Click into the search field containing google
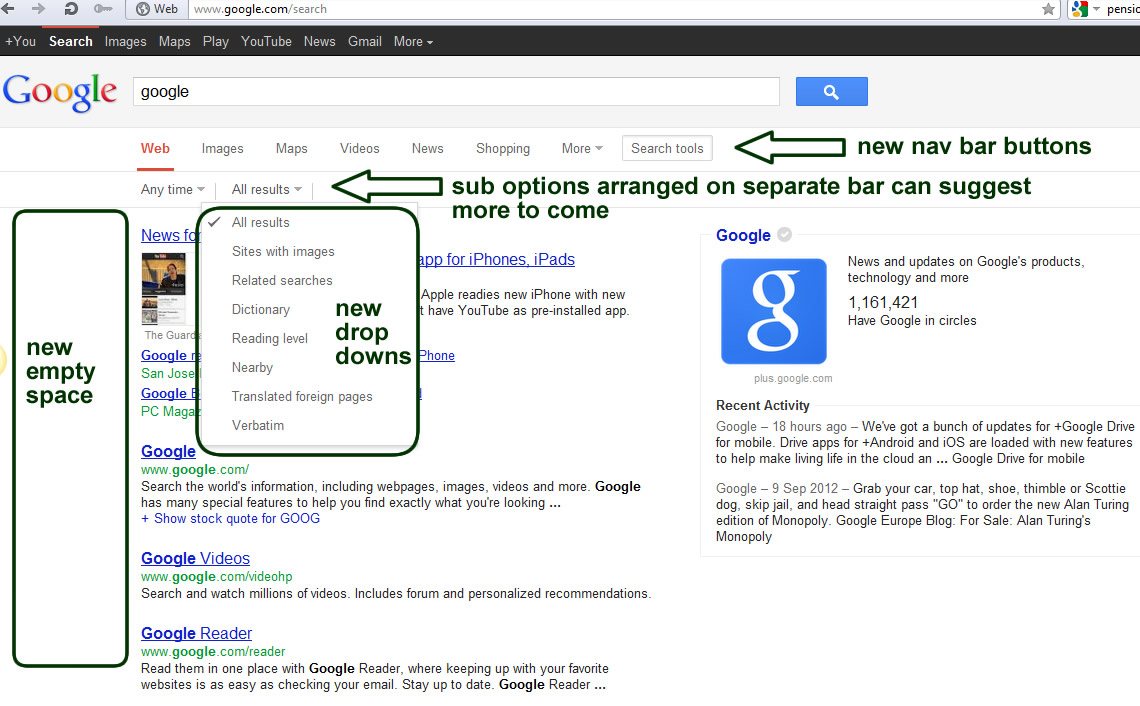This screenshot has width=1140, height=706. 457,92
